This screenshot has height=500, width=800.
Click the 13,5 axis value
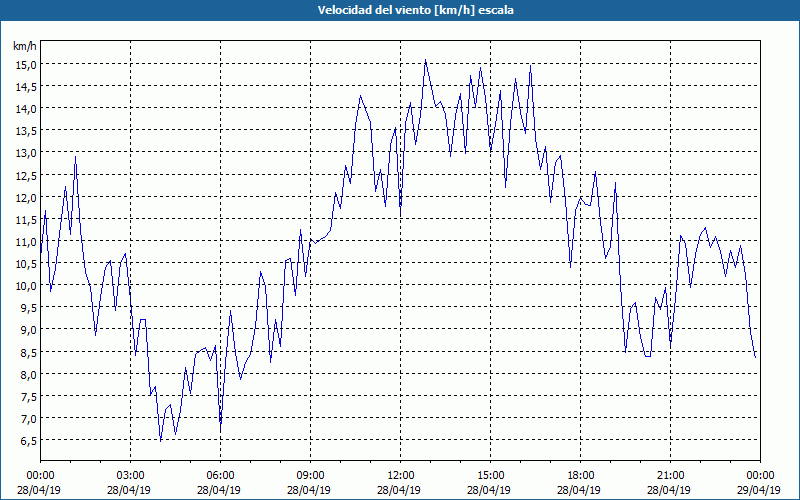27,131
